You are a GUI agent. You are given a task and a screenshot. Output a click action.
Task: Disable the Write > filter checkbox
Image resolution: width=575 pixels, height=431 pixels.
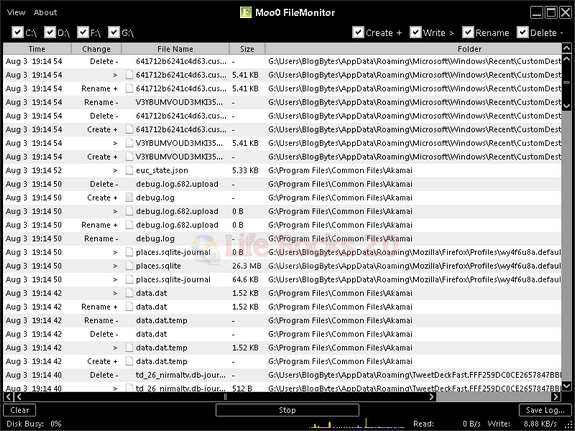[x=415, y=32]
